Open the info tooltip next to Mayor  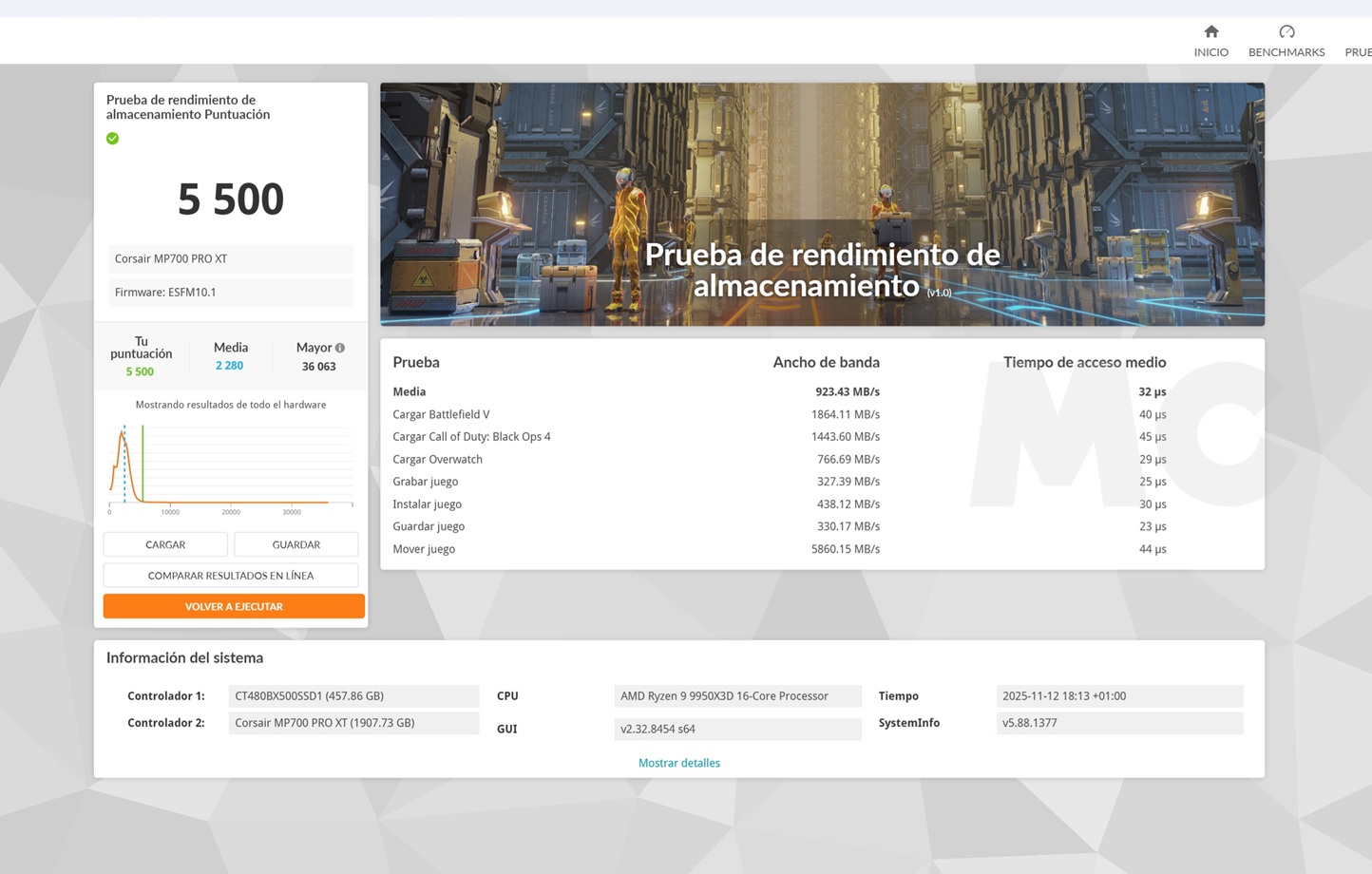click(339, 347)
